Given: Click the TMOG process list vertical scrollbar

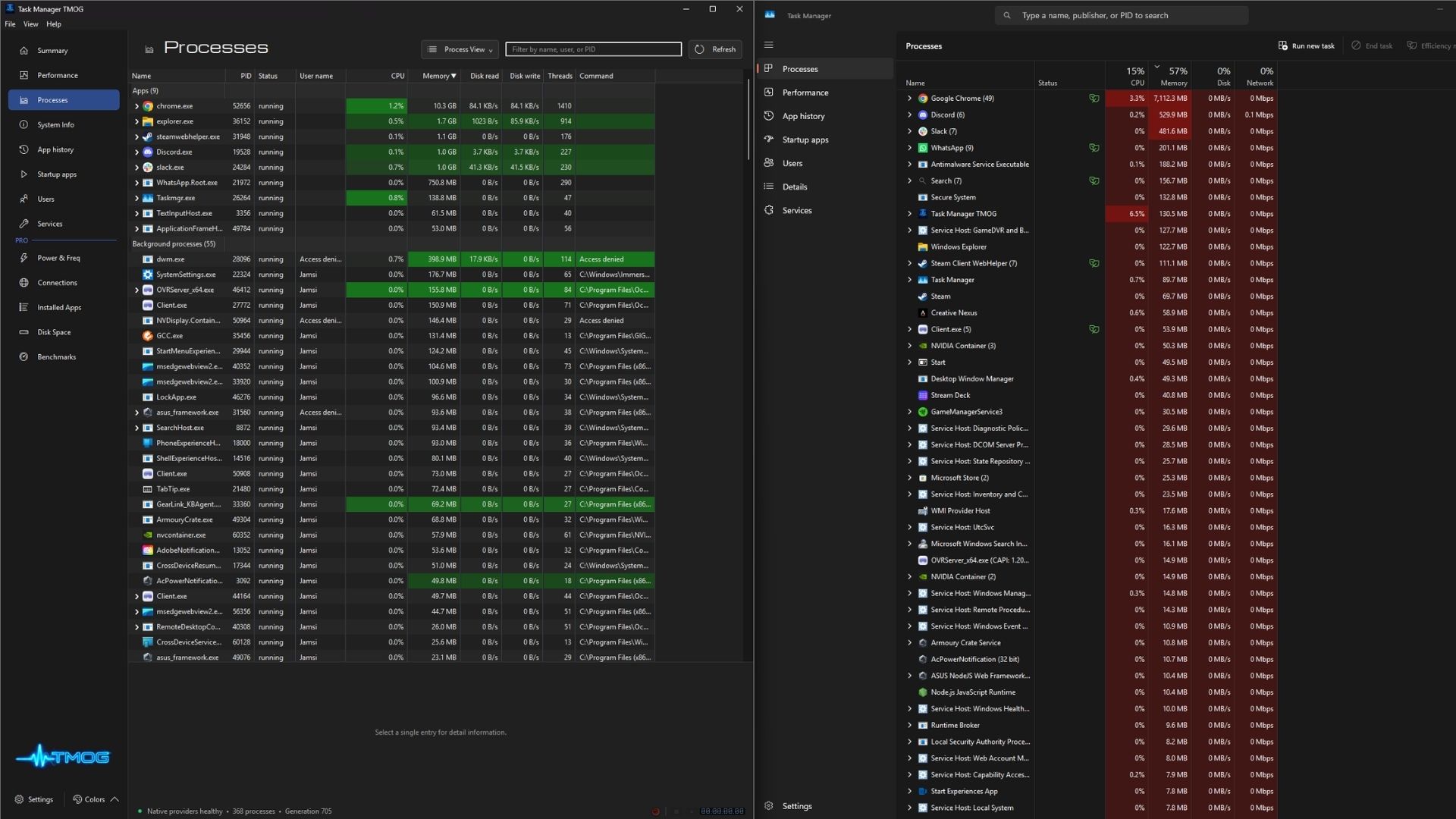Looking at the screenshot, I should point(748,118).
